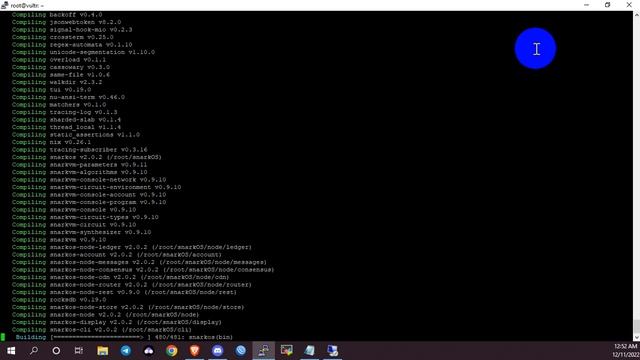Click the 'Compiling nix' line
The width and height of the screenshot is (640, 360).
pyautogui.click(x=51, y=142)
